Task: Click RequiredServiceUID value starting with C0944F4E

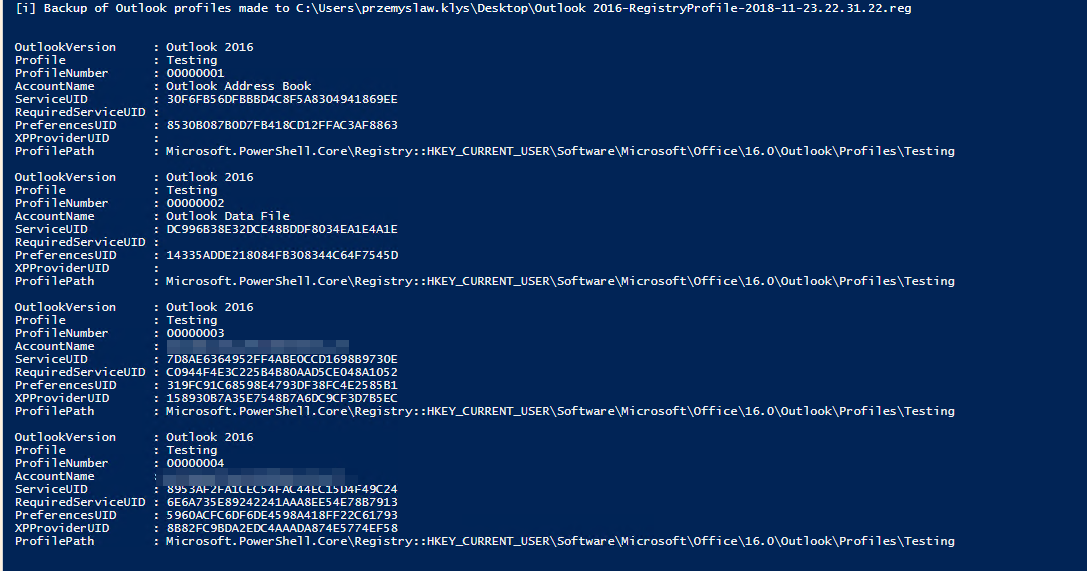Action: pyautogui.click(x=282, y=372)
